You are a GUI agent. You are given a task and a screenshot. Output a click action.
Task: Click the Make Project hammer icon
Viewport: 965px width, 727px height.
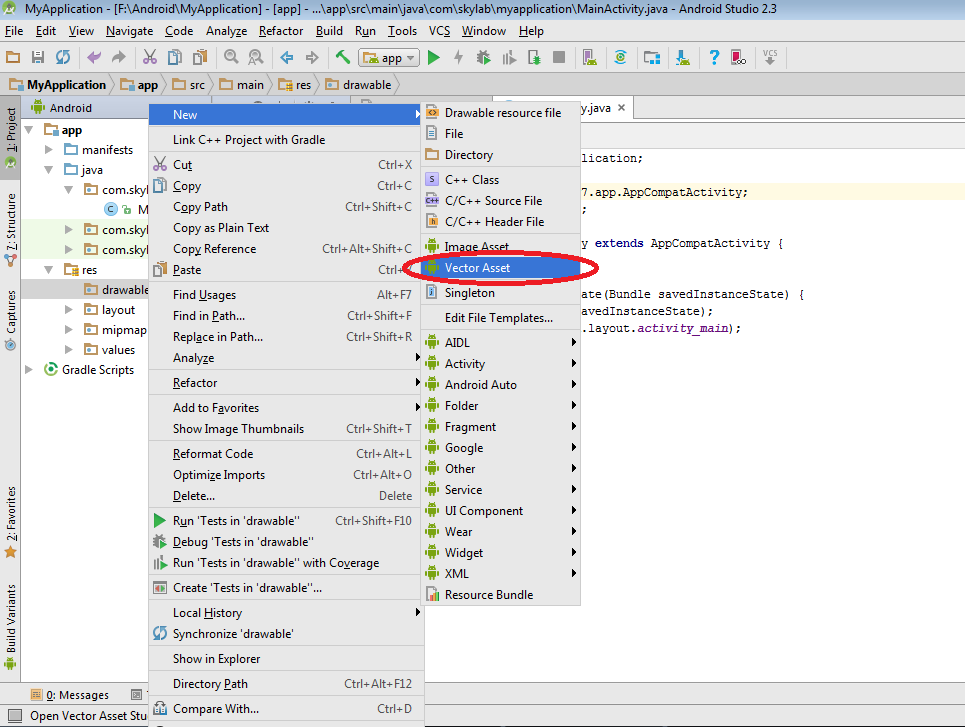[x=343, y=58]
